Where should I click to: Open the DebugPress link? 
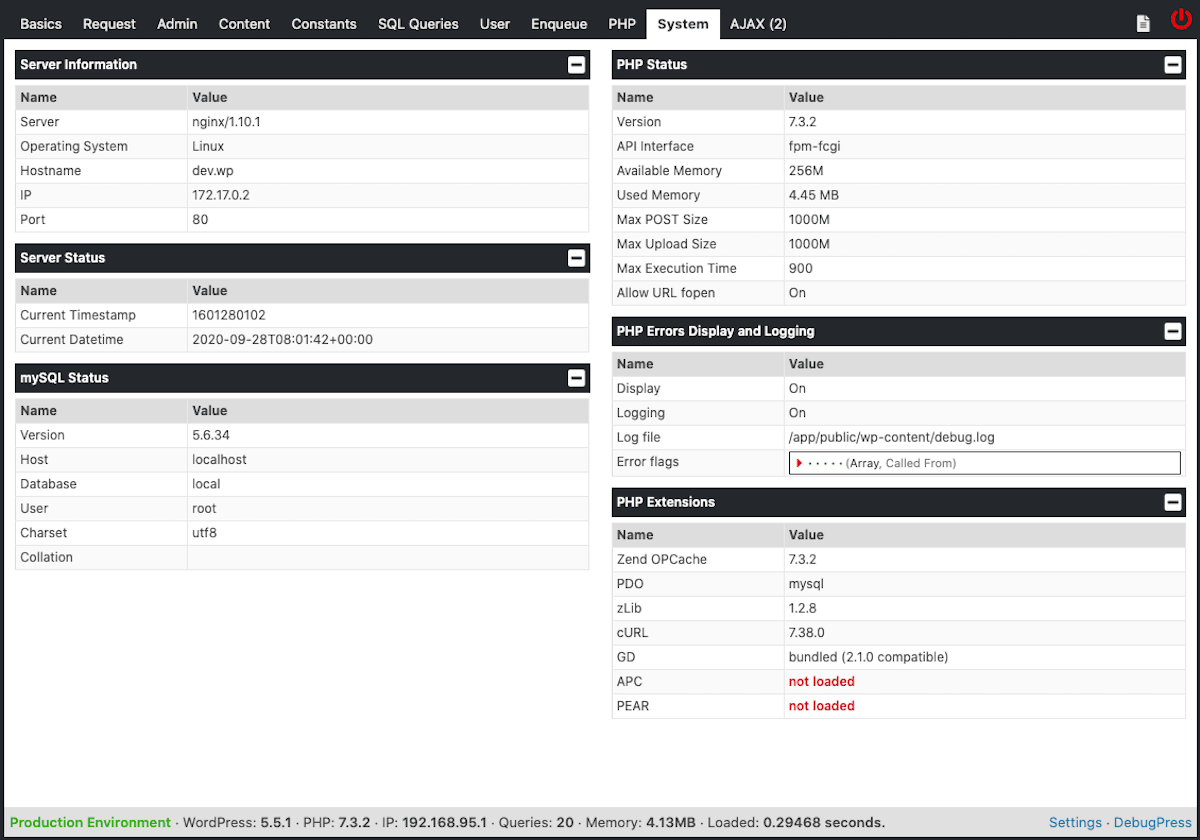(1153, 823)
